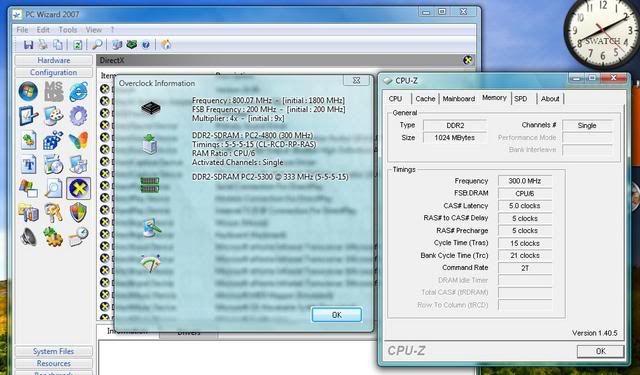Open the purple gear icon in the sidebar
This screenshot has height=375, width=640.
point(78,116)
